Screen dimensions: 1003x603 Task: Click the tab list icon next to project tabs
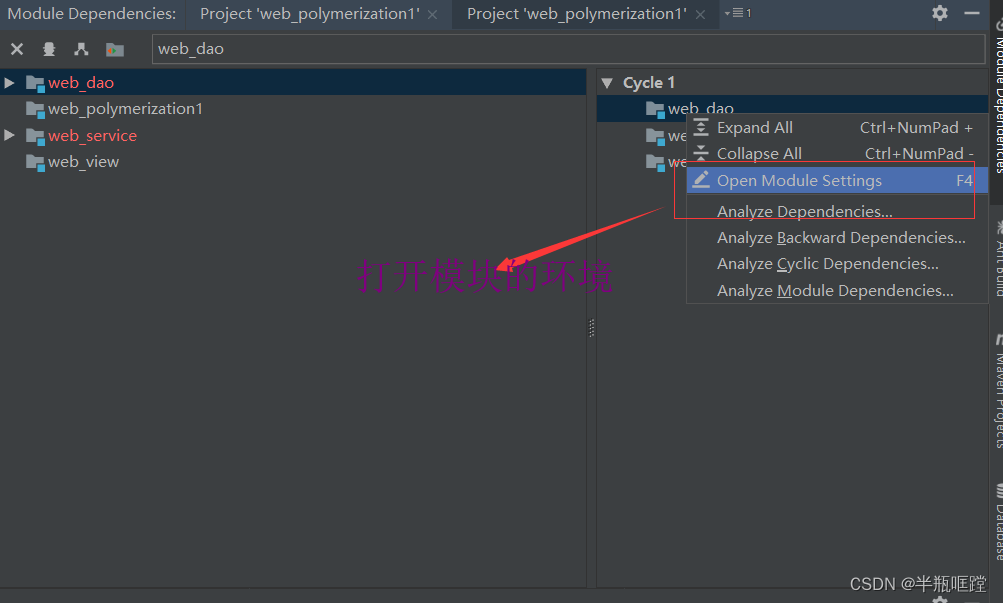click(739, 13)
